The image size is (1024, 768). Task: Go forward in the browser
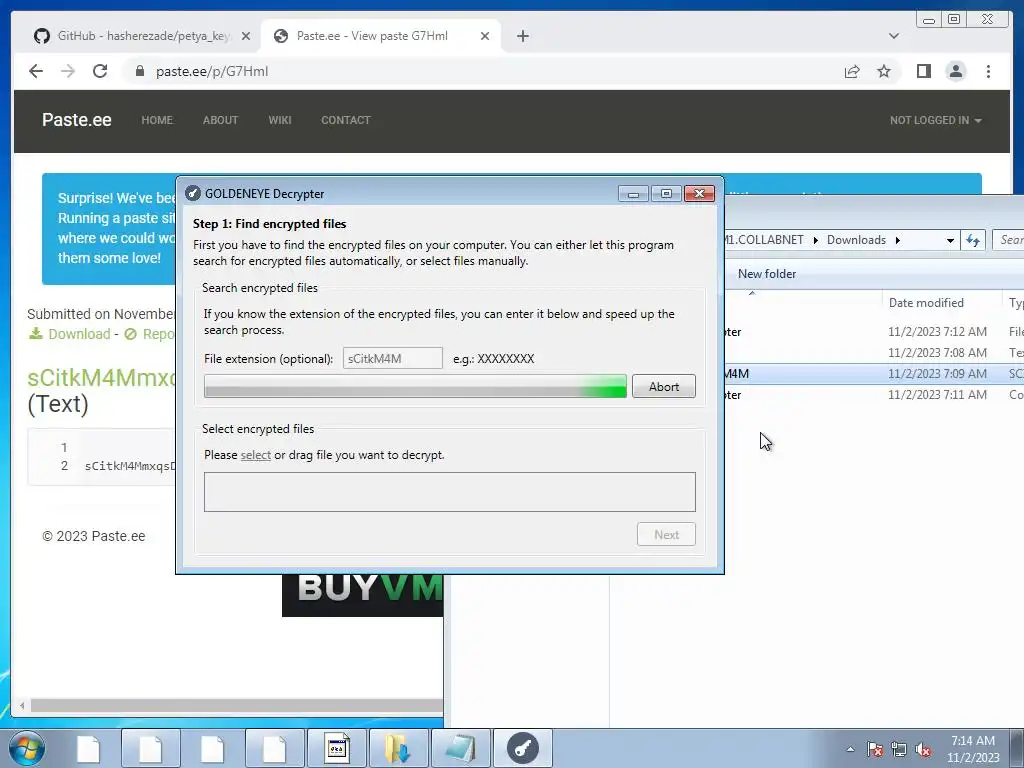68,71
